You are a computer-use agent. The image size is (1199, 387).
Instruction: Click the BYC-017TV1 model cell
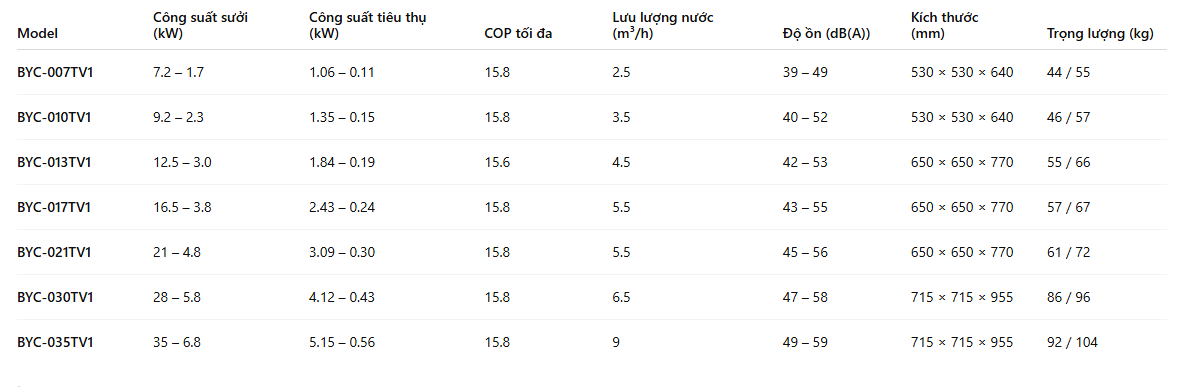tap(55, 207)
